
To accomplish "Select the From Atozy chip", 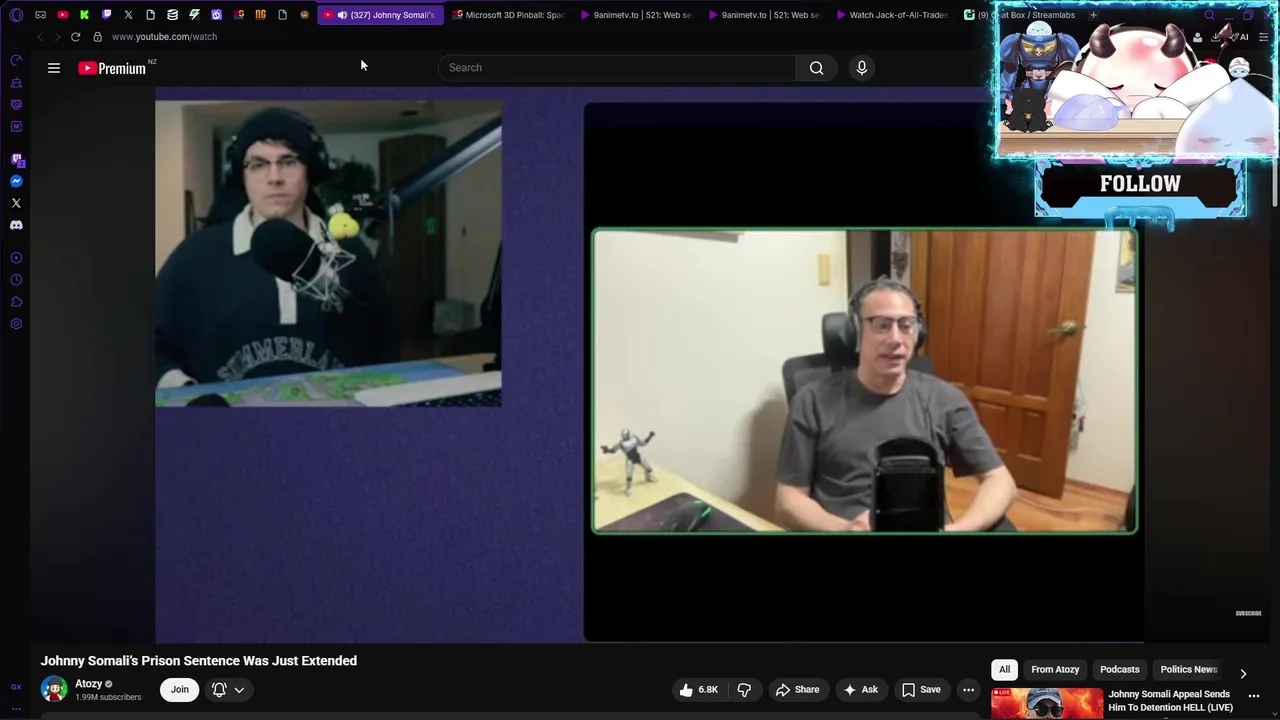I will 1055,669.
